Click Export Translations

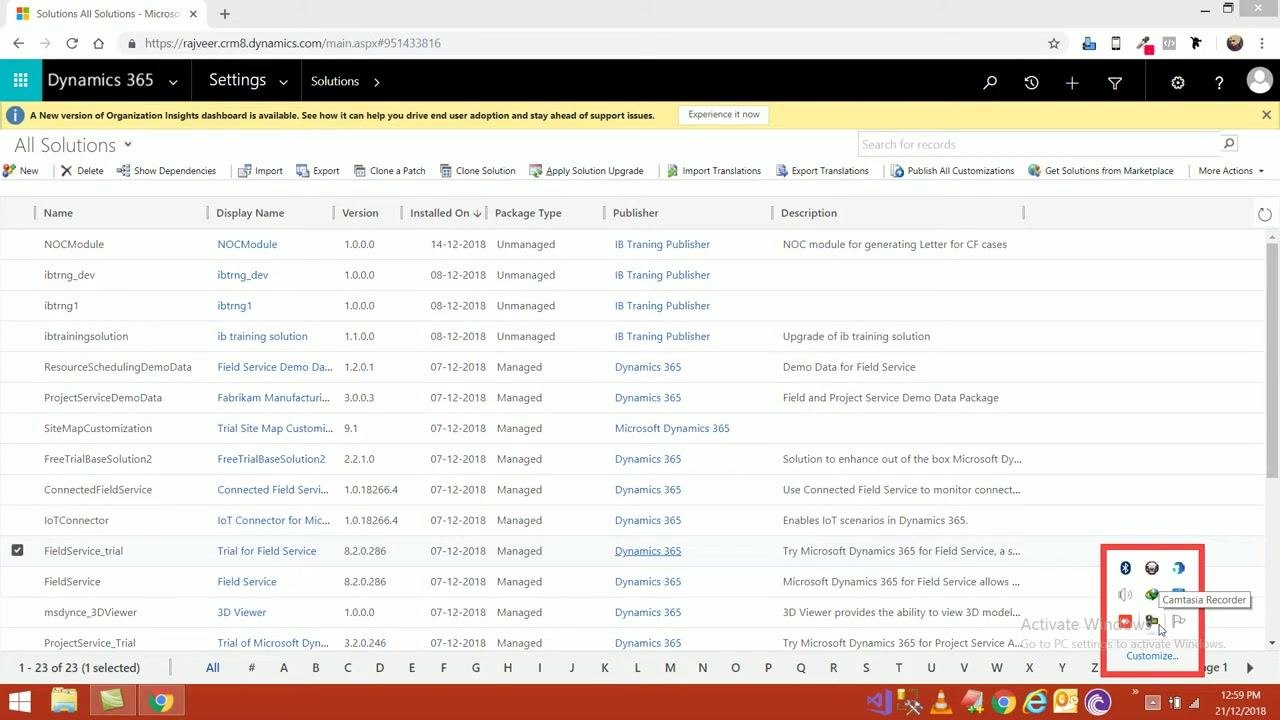(x=822, y=171)
